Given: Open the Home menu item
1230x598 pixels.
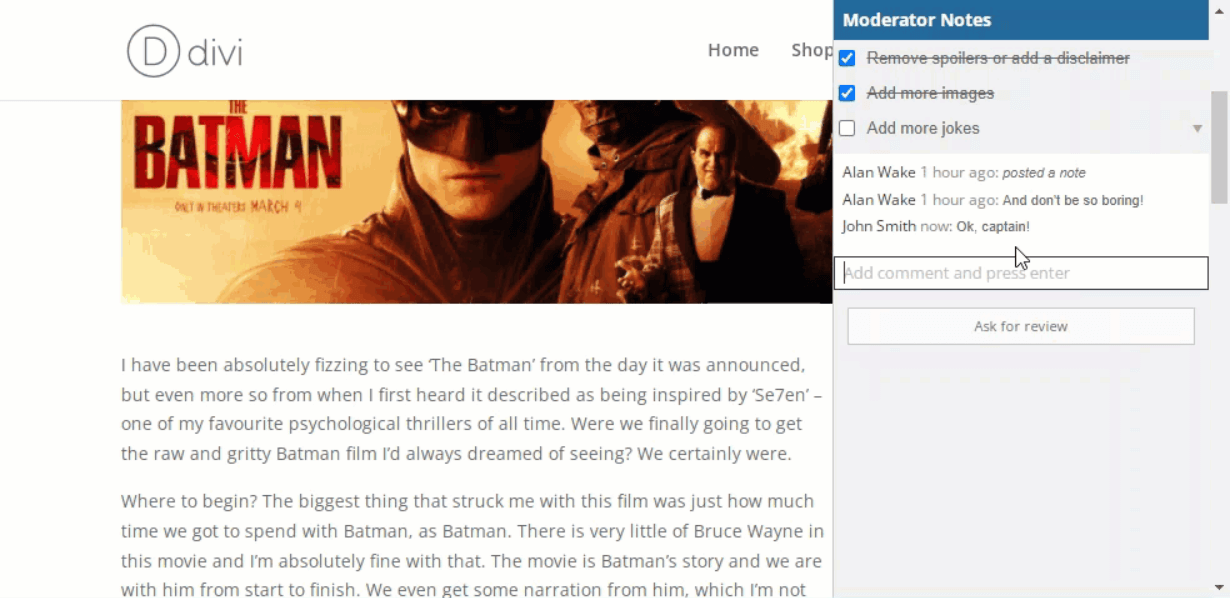Looking at the screenshot, I should pos(733,50).
